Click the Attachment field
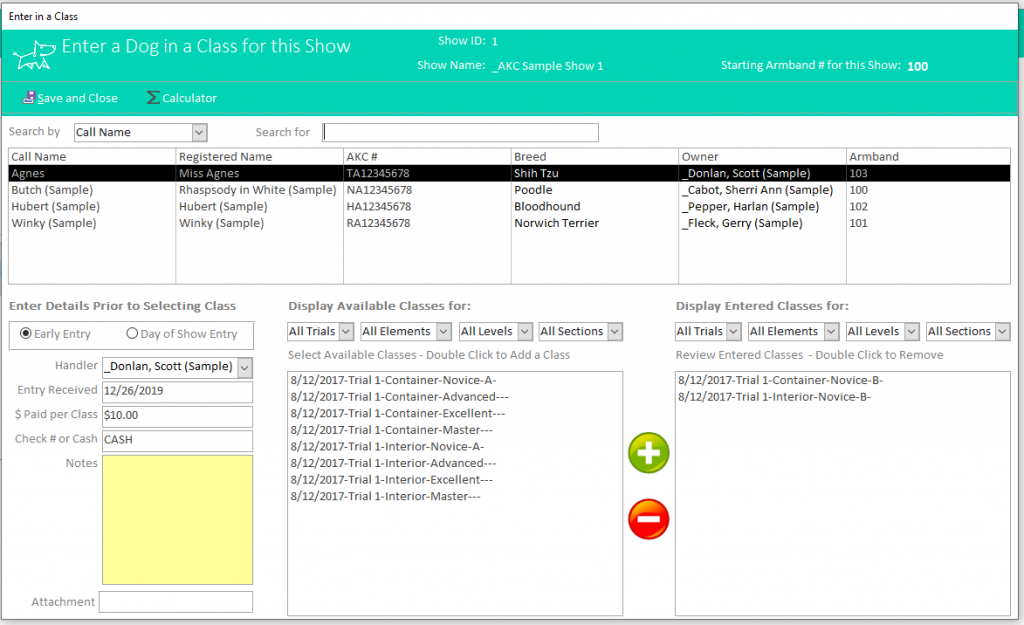 [176, 602]
